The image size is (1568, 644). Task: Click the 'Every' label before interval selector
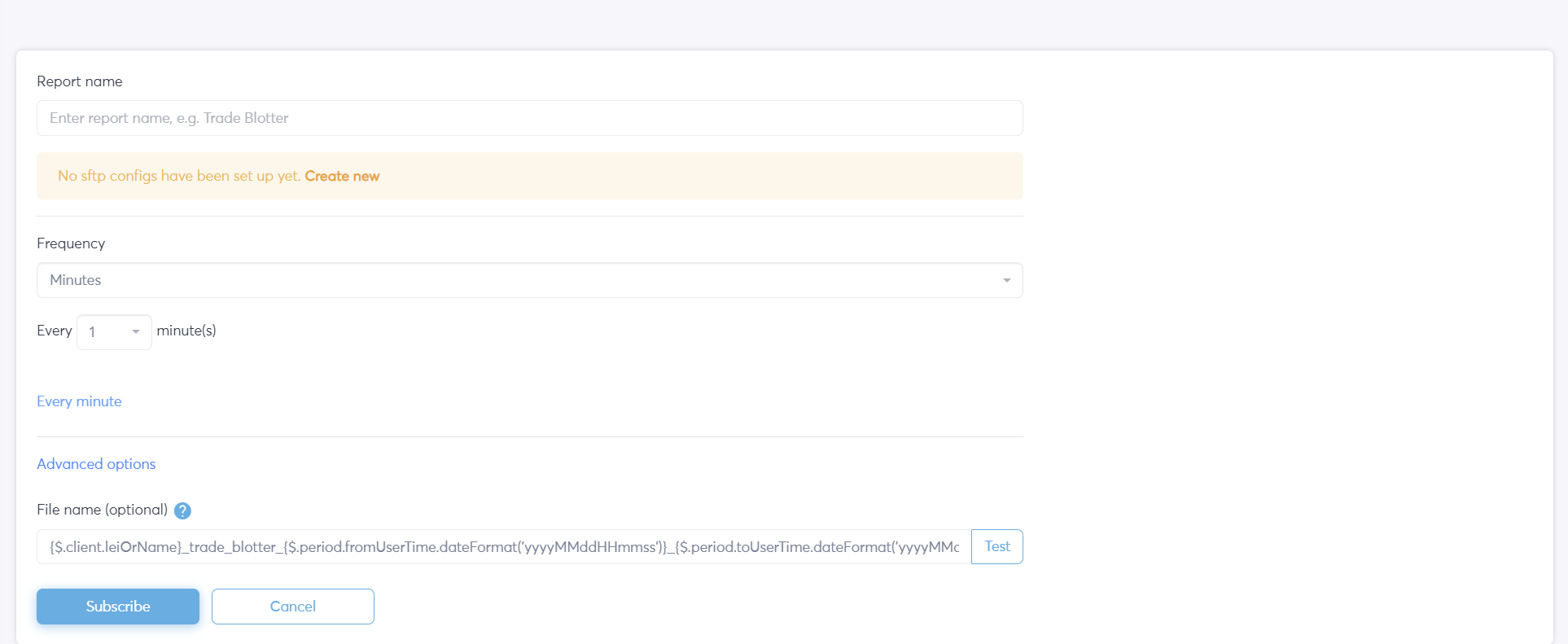(x=54, y=331)
